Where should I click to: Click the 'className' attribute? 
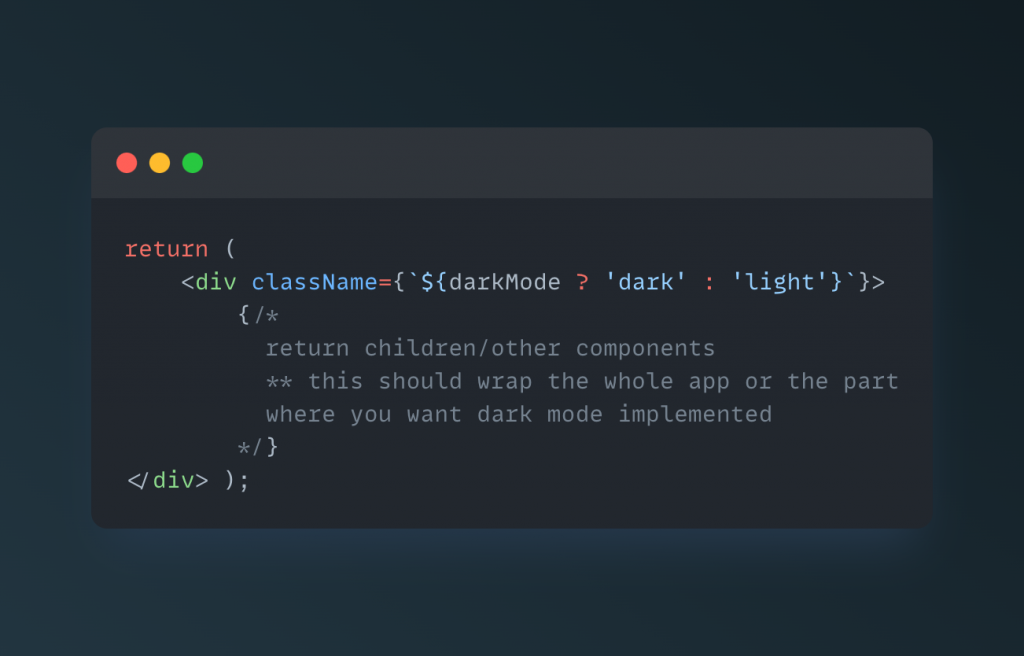[315, 282]
